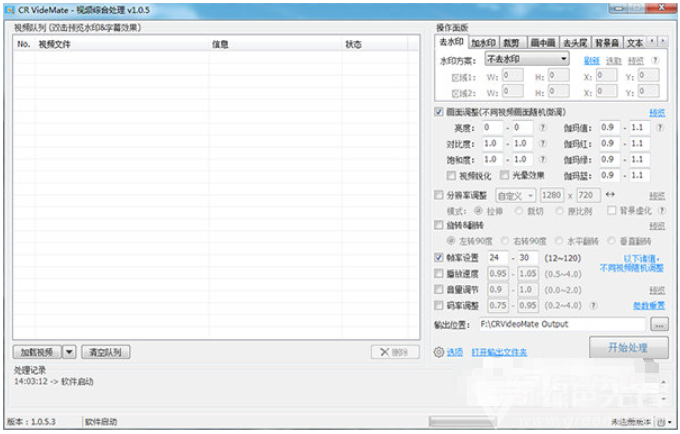Enable the 音量调节 checkbox

pyautogui.click(x=438, y=289)
